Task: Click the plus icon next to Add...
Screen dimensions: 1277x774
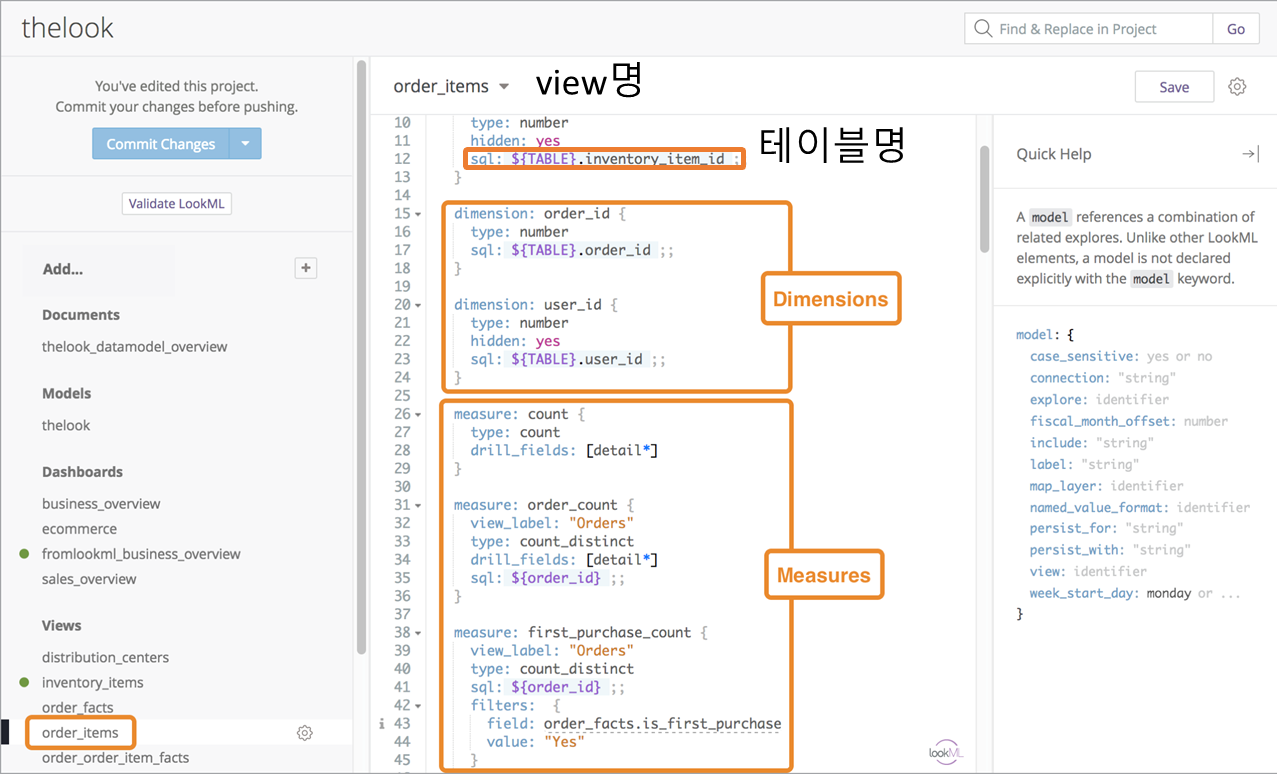Action: 306,268
